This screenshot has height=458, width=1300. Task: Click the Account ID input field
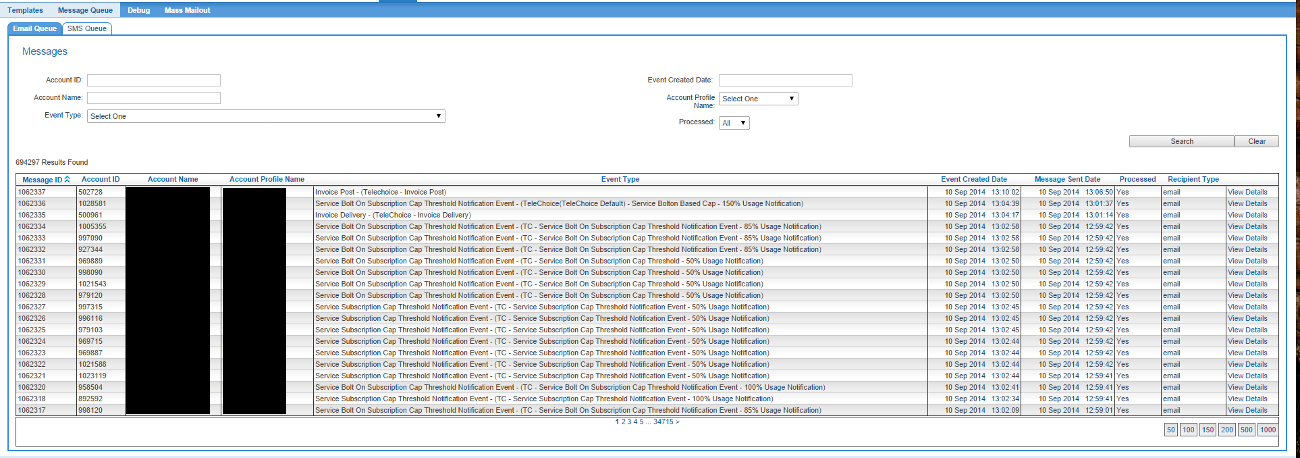(154, 80)
